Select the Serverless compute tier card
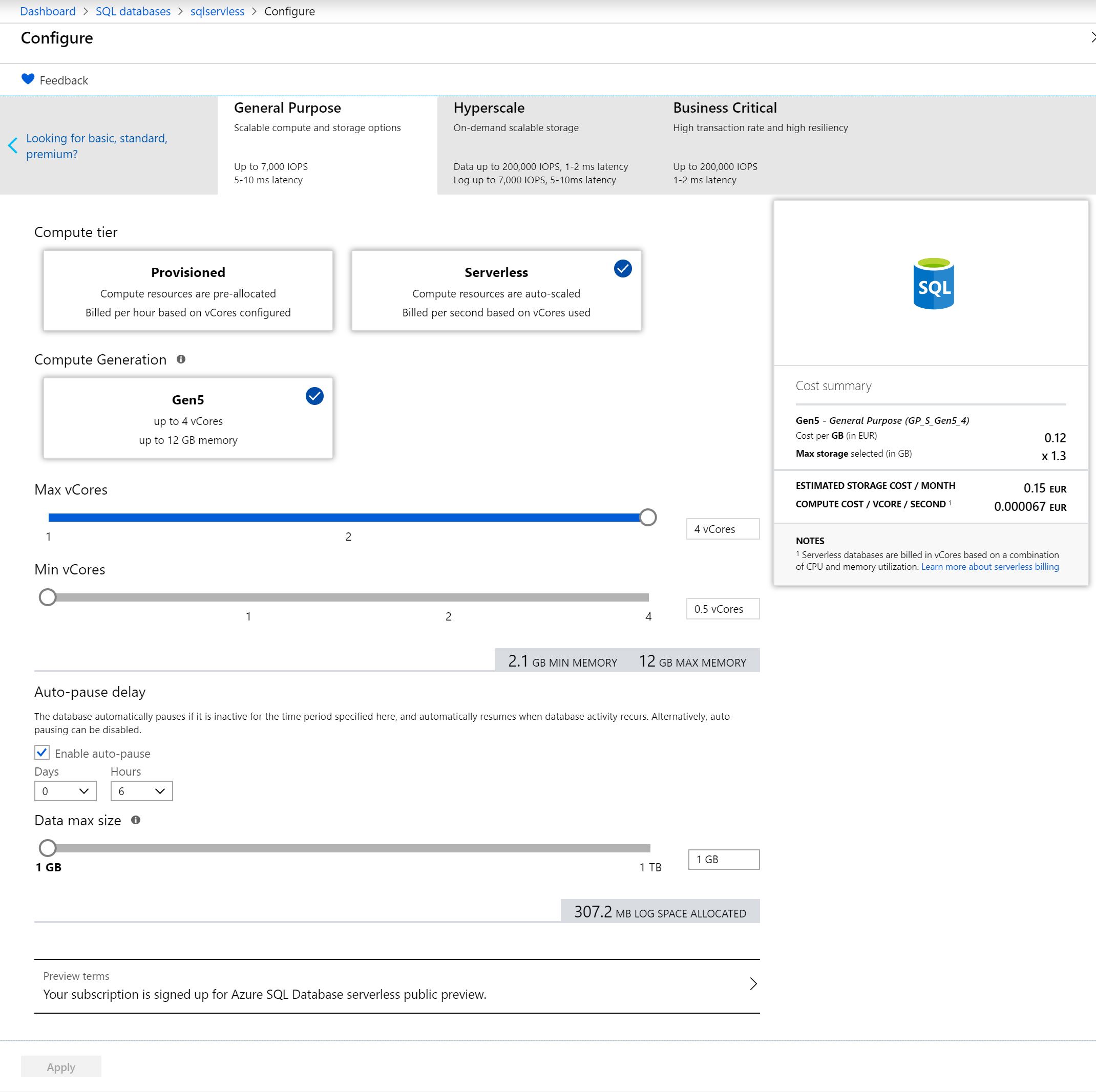Viewport: 1096px width, 1092px height. 496,291
